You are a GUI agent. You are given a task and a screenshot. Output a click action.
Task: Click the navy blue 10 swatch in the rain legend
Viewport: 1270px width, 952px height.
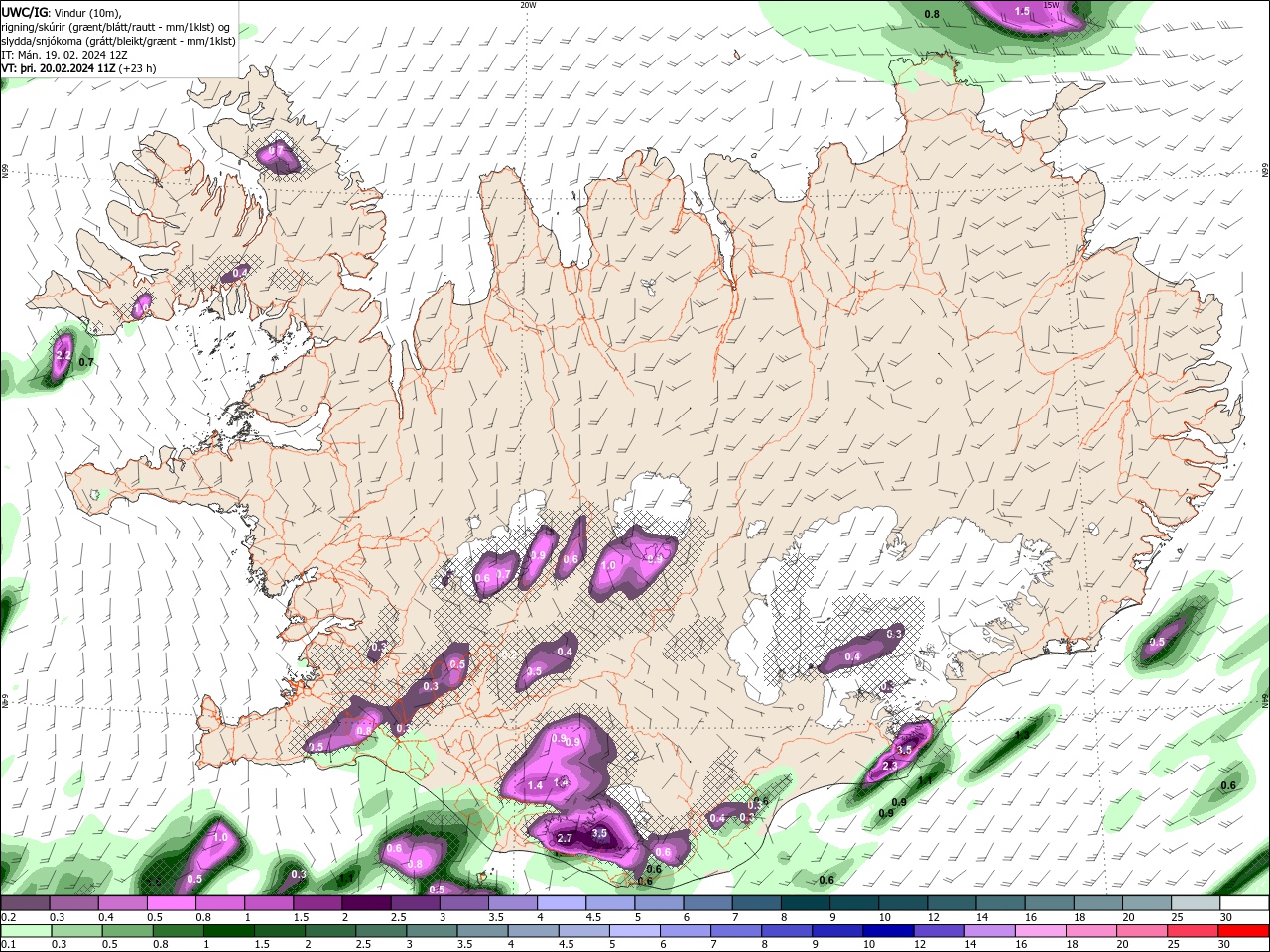[887, 931]
